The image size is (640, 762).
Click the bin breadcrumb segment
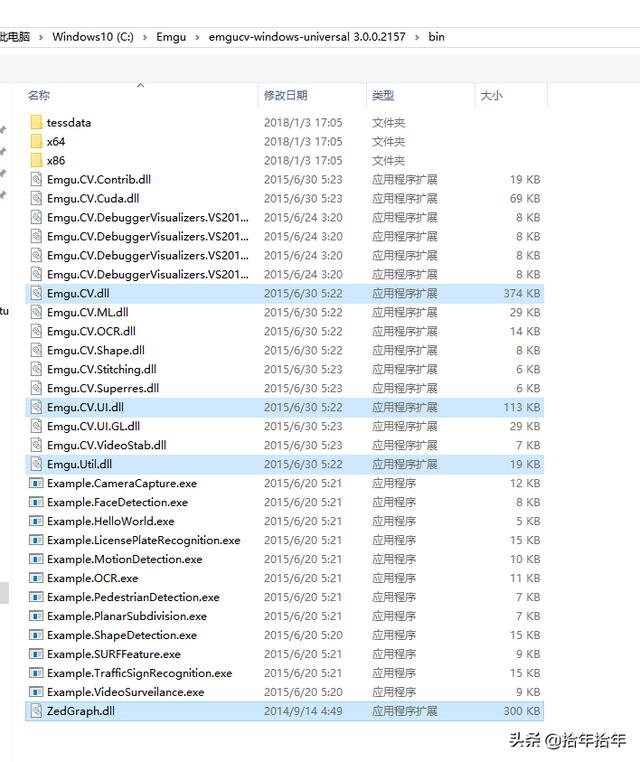click(x=436, y=37)
